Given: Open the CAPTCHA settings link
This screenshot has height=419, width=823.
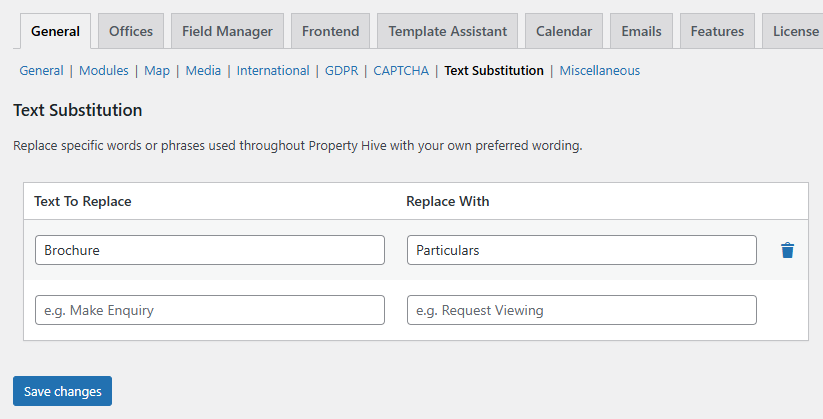Looking at the screenshot, I should point(401,70).
